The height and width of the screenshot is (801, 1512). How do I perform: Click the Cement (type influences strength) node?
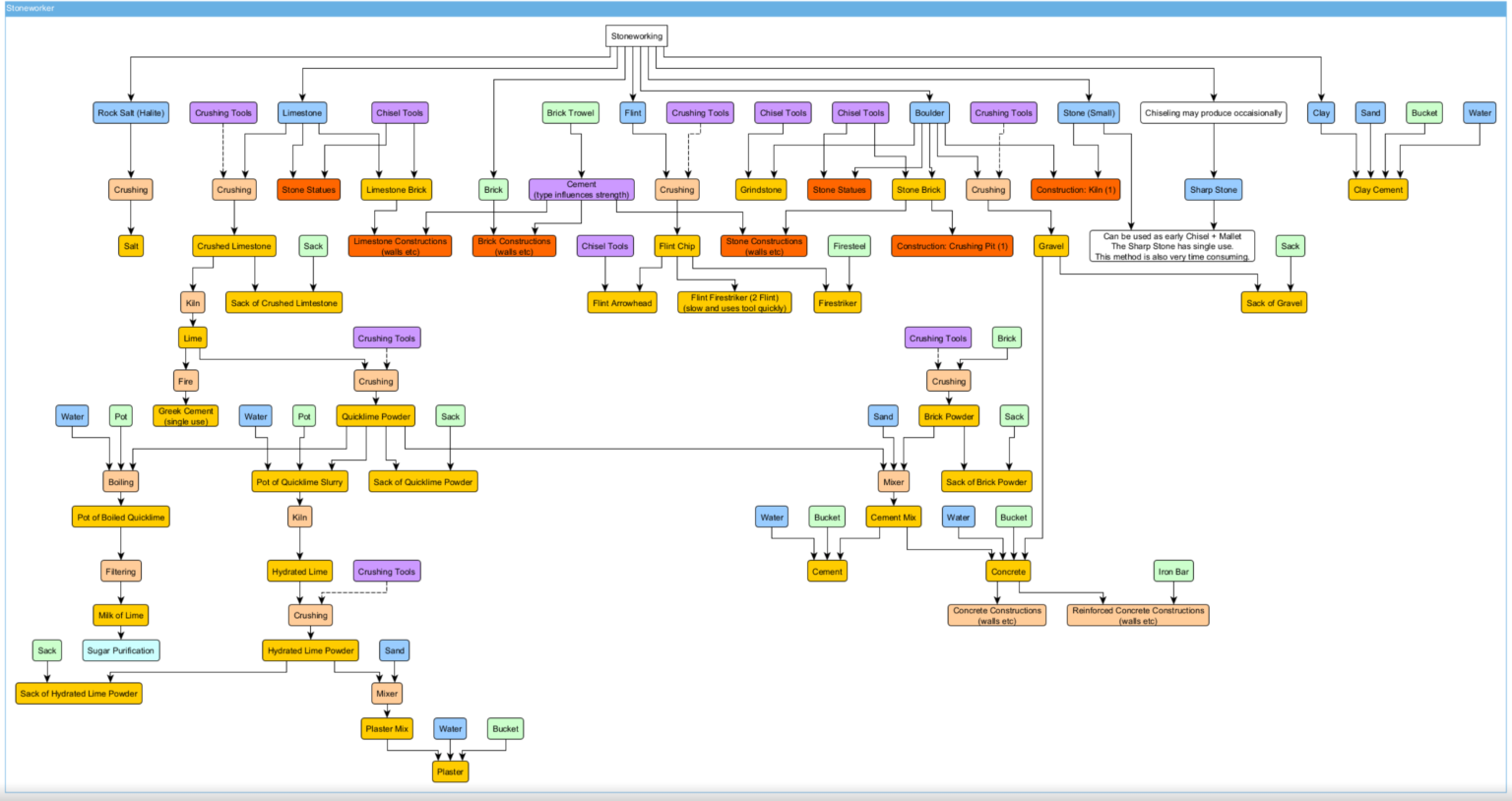point(582,190)
